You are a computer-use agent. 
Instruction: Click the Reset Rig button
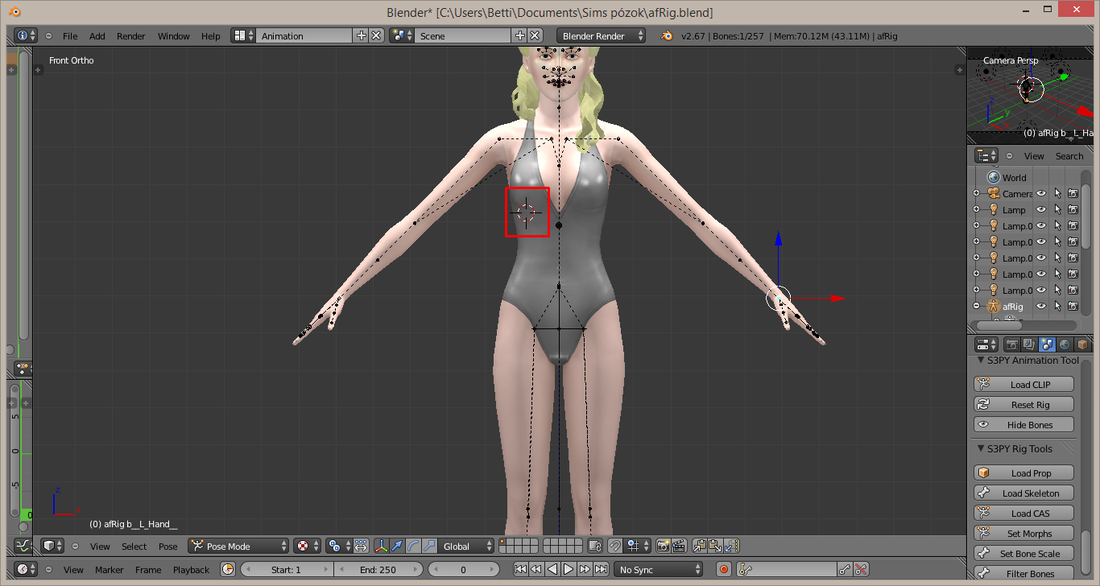point(1024,404)
